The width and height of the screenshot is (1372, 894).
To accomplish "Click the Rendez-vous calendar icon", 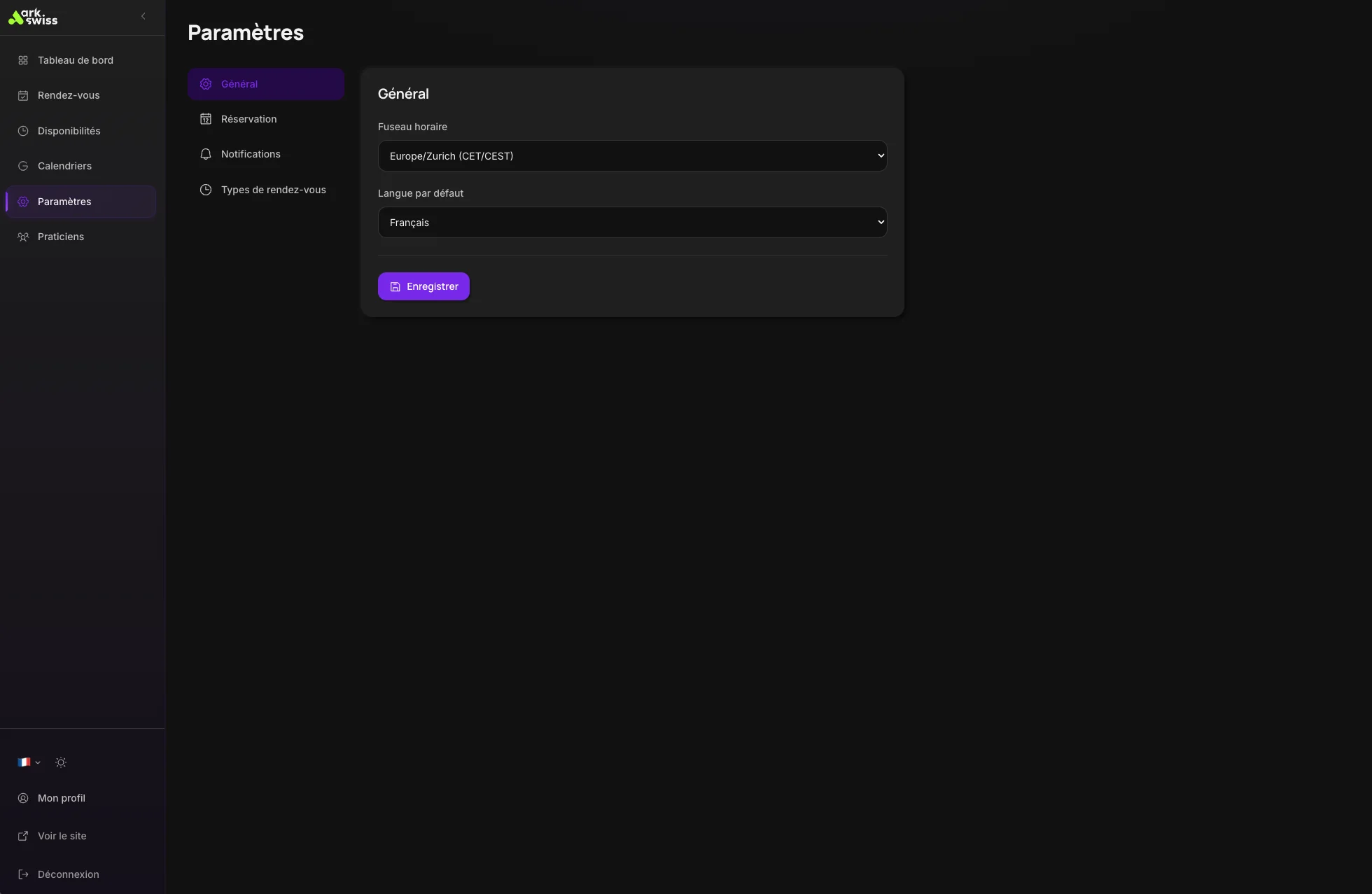I will point(23,95).
